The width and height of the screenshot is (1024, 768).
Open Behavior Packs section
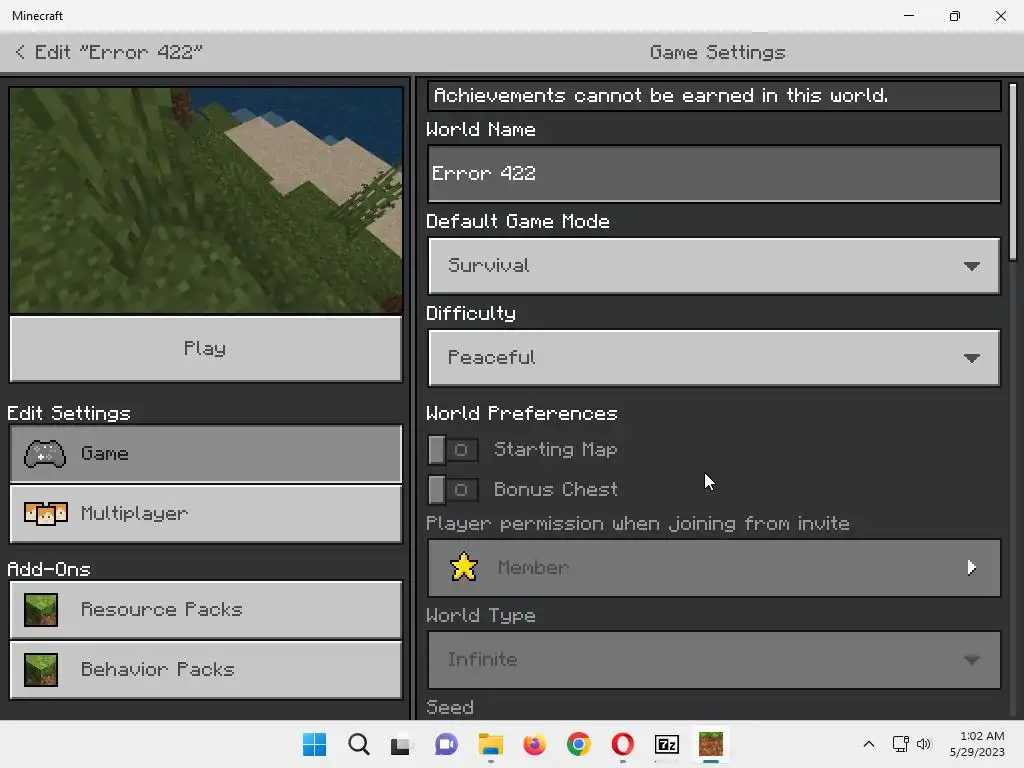[206, 670]
